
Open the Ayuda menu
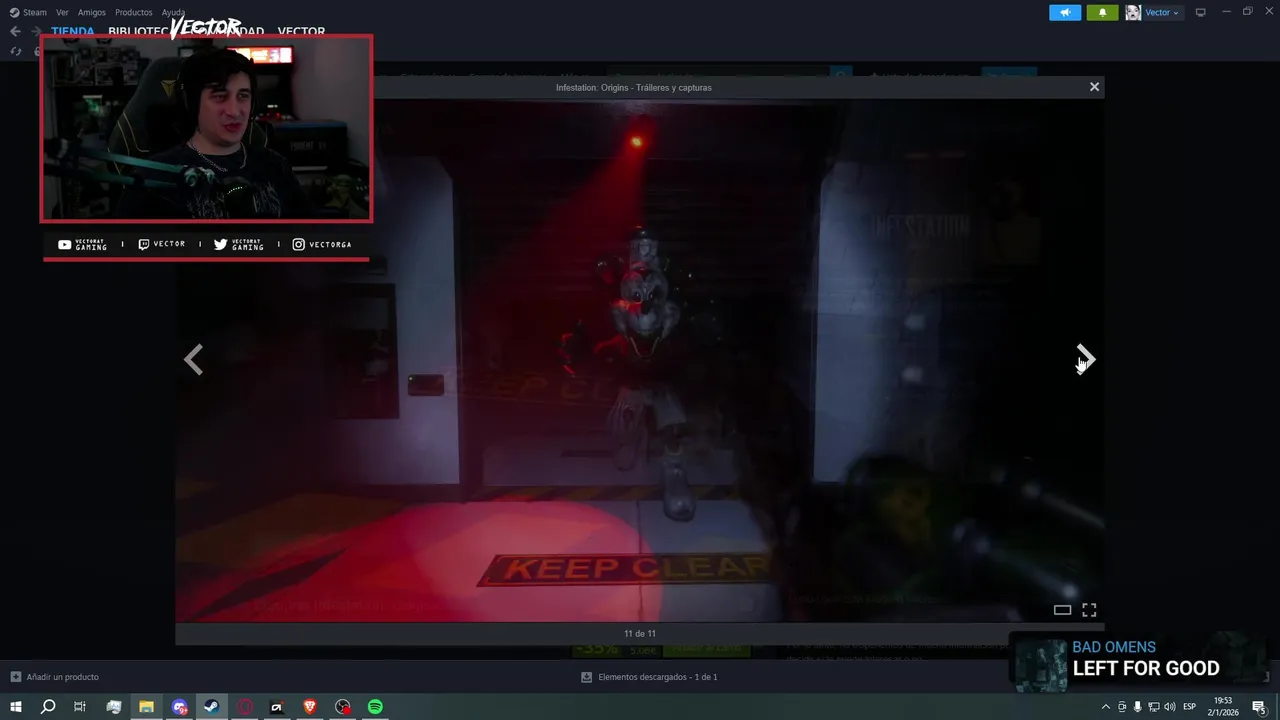point(173,12)
